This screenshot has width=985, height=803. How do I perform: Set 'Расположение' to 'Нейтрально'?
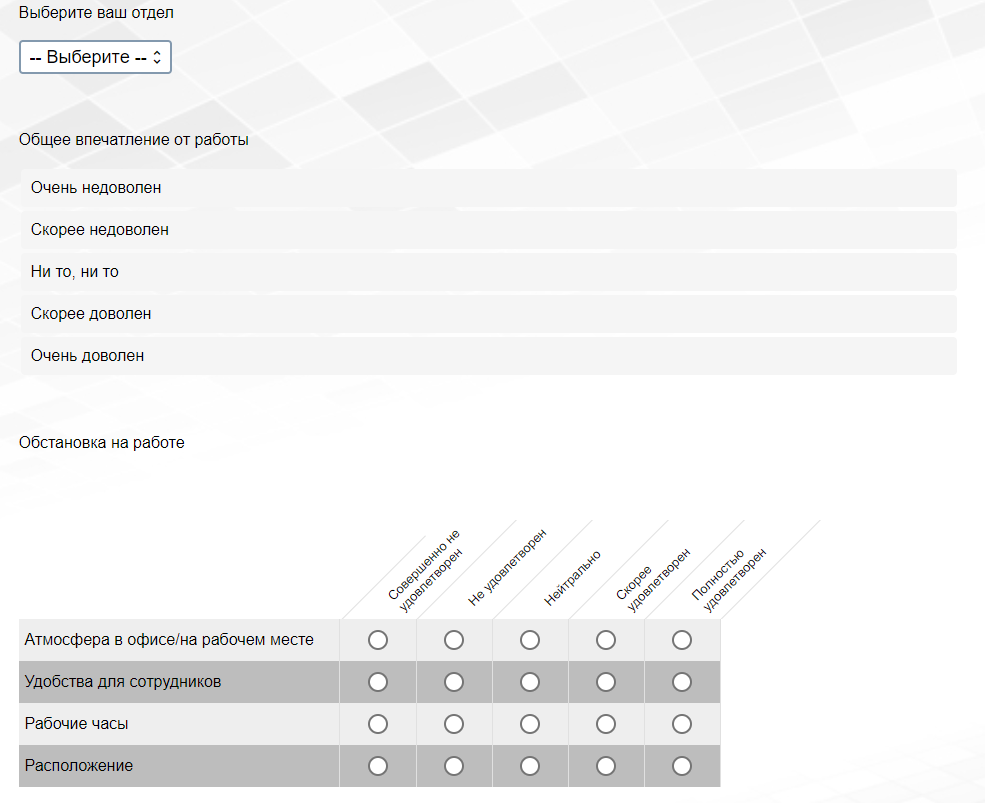pyautogui.click(x=530, y=766)
